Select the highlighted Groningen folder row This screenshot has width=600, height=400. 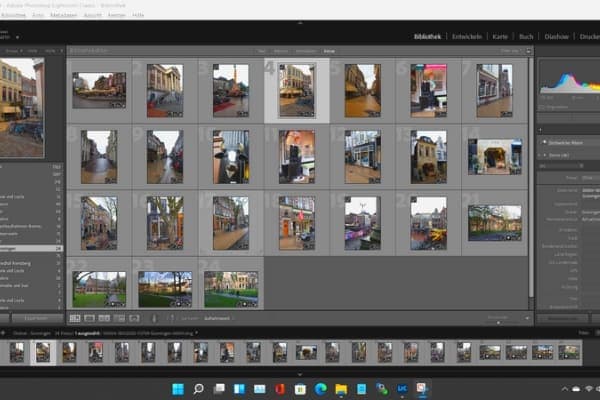[x=31, y=248]
